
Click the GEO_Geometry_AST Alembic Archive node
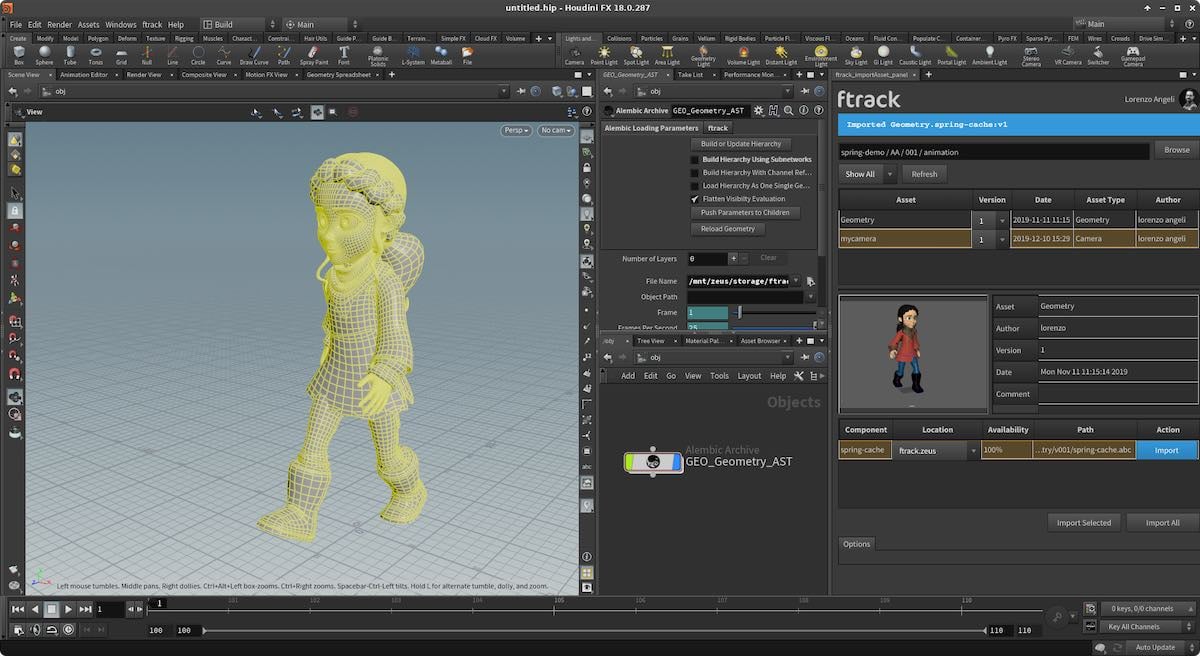point(654,462)
